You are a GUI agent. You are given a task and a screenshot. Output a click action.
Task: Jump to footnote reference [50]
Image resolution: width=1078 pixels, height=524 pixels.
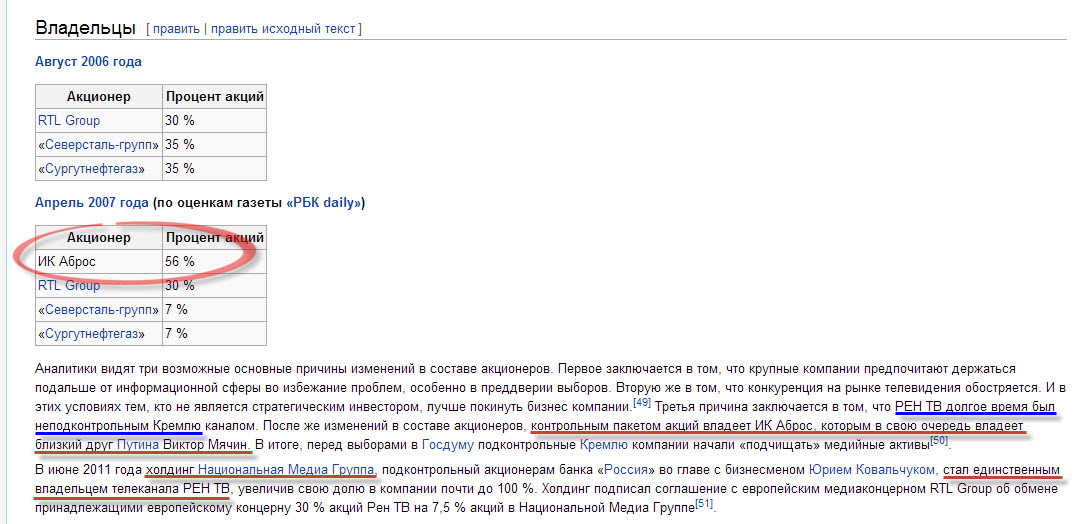pyautogui.click(x=938, y=440)
